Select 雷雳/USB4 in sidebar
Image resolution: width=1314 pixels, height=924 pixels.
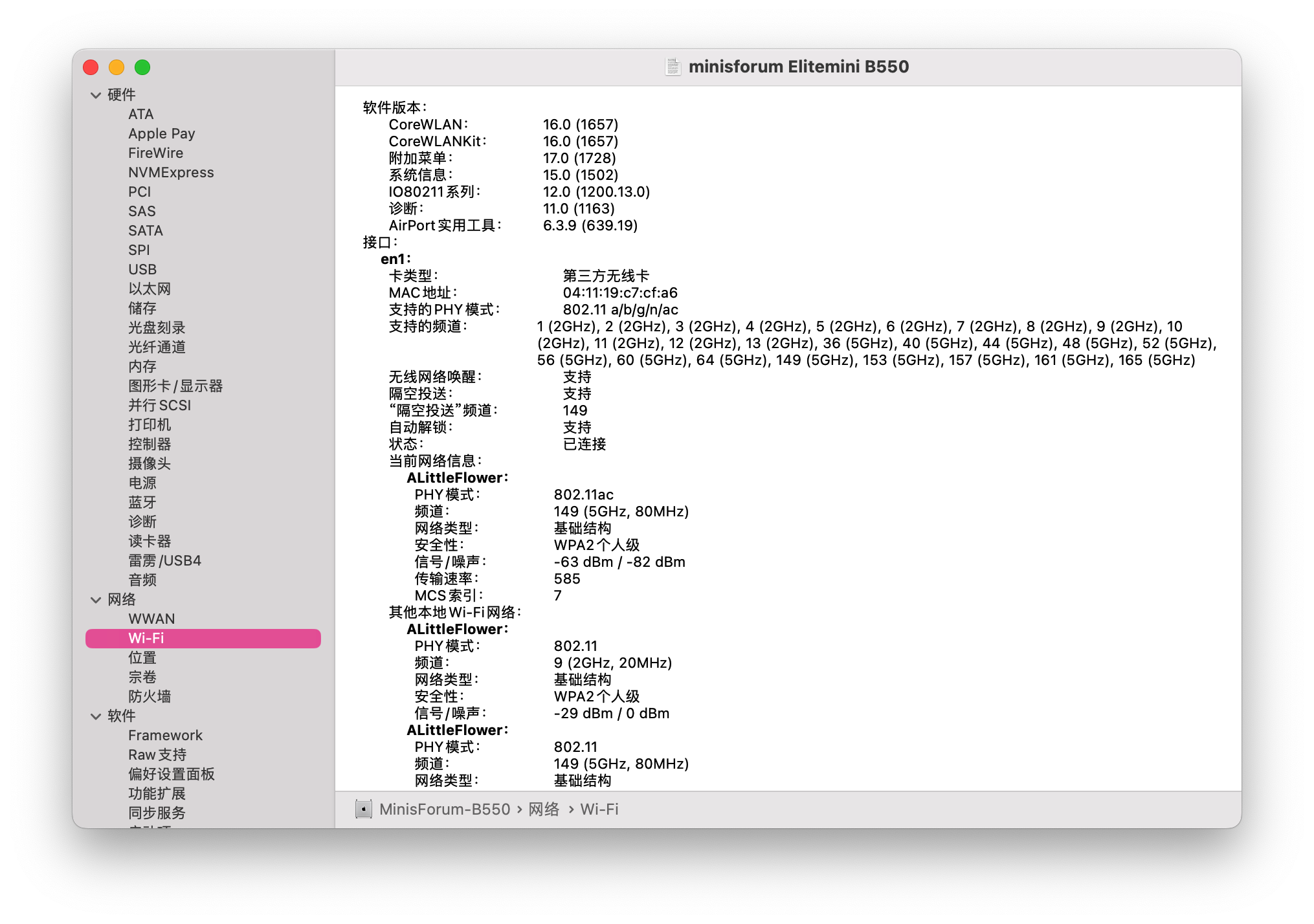click(164, 560)
